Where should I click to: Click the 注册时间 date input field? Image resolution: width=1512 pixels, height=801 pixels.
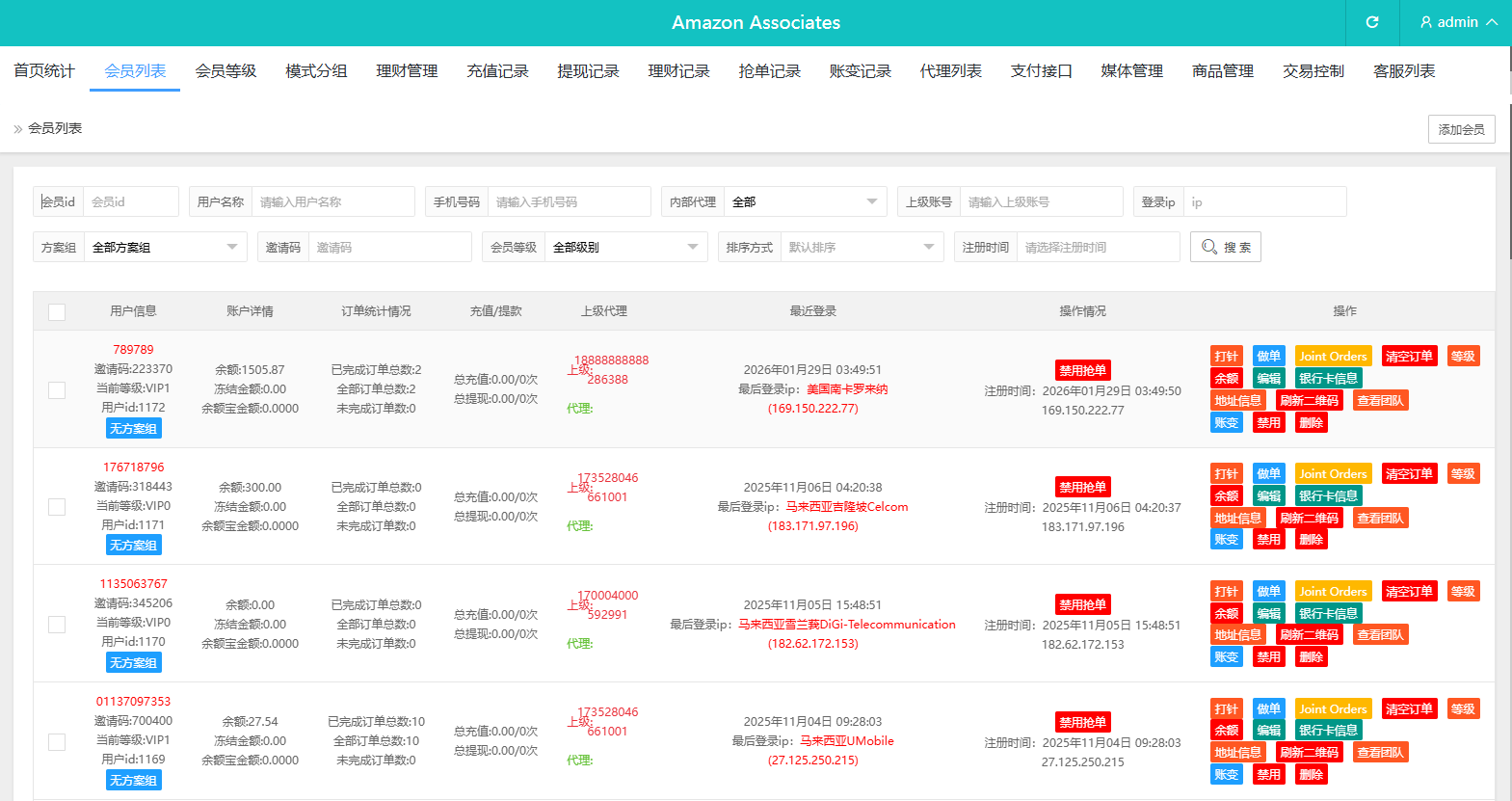[x=1097, y=247]
